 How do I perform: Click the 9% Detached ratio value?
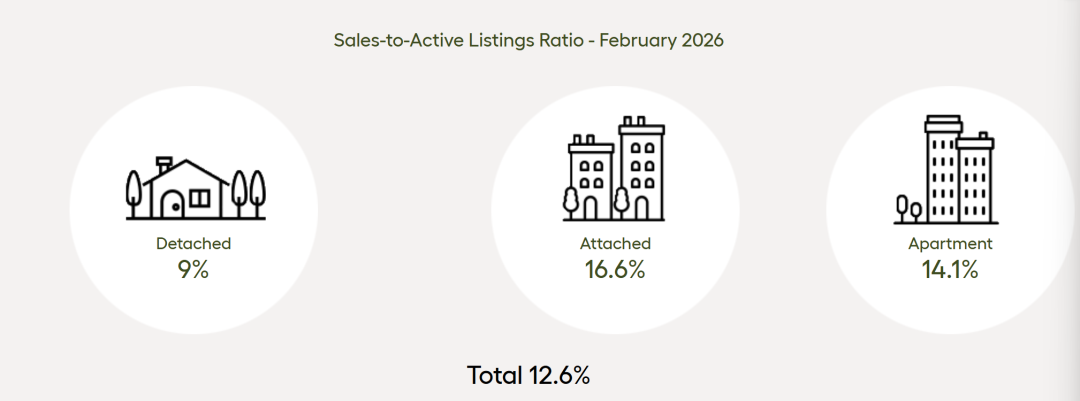193,268
